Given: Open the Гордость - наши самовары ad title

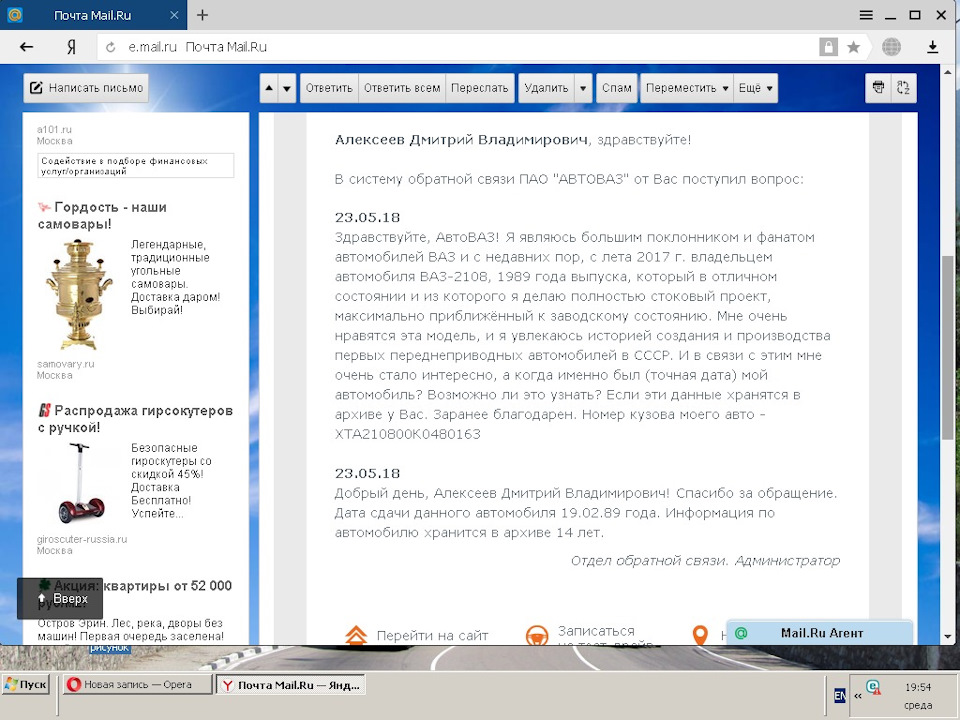Looking at the screenshot, I should [x=102, y=216].
